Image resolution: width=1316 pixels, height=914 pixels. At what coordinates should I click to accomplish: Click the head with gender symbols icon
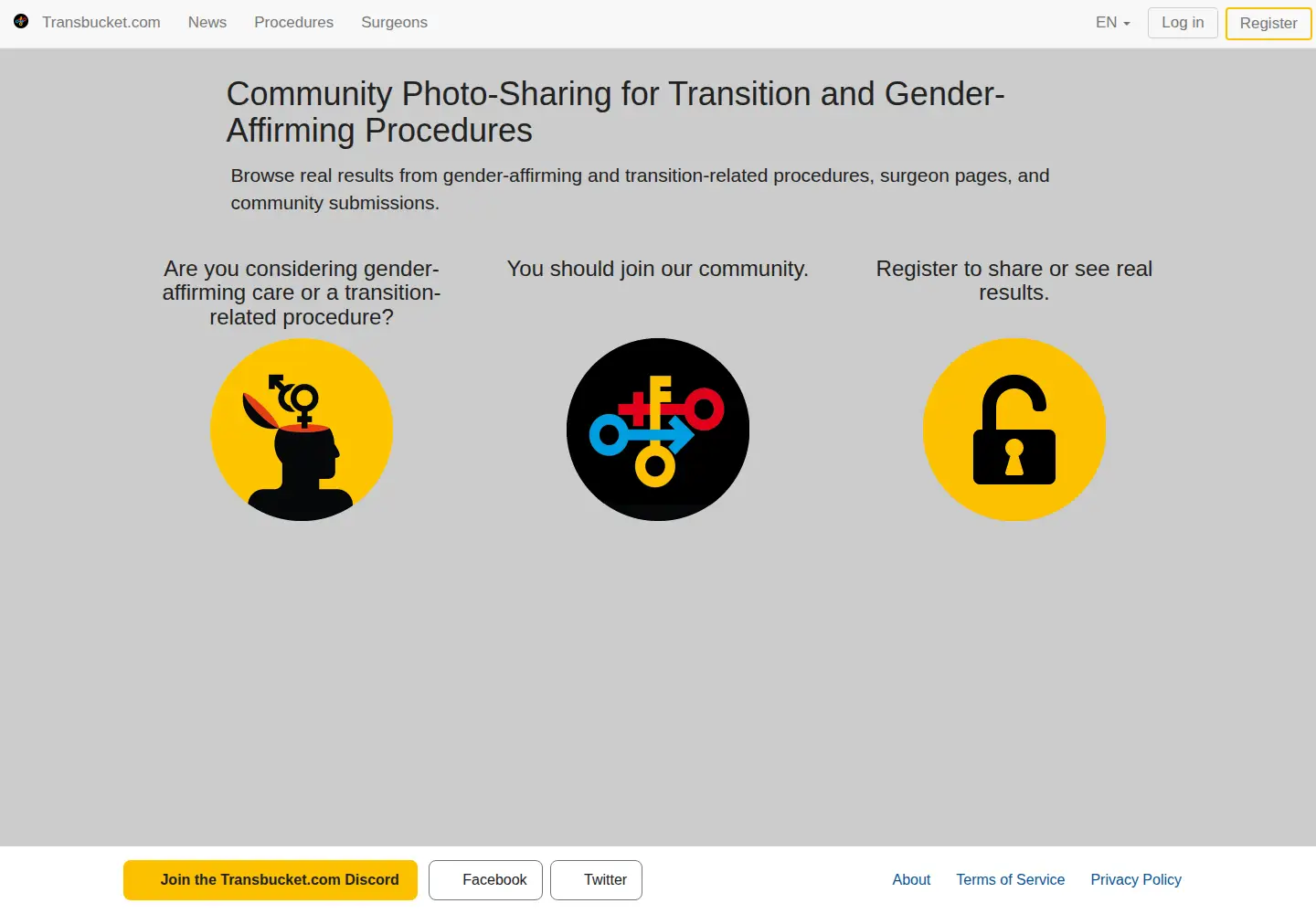point(302,430)
